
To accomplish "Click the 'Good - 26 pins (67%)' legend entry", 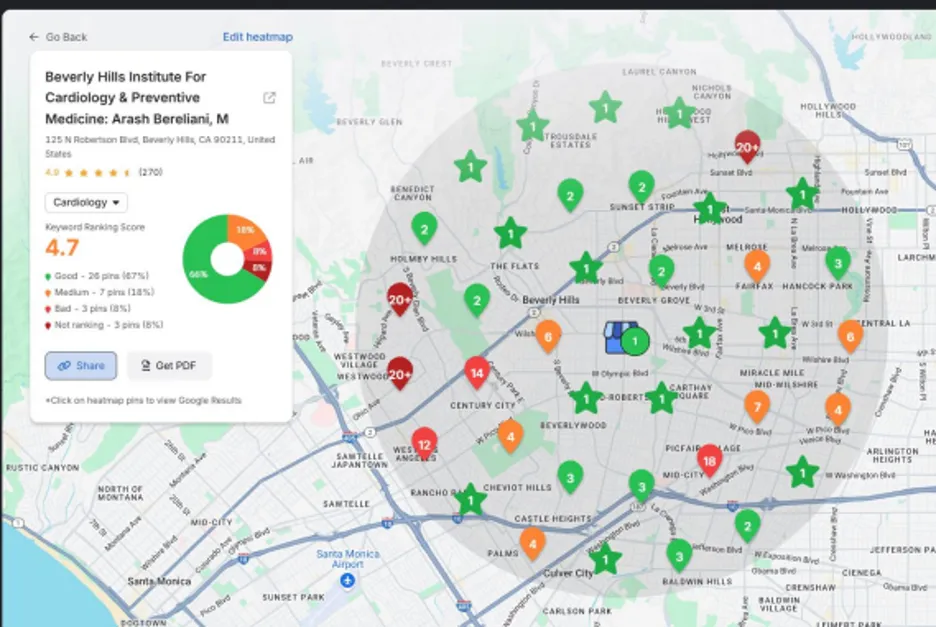I will (97, 276).
